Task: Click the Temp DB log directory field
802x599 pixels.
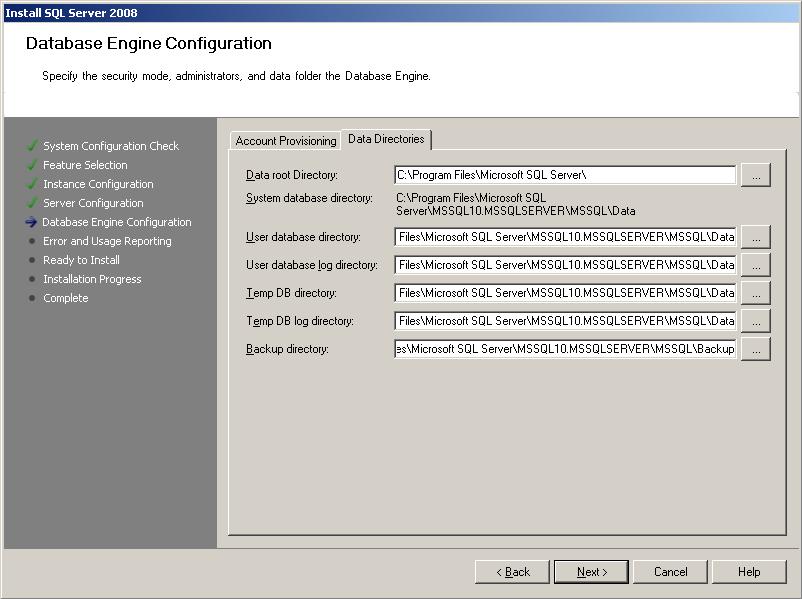Action: tap(565, 321)
